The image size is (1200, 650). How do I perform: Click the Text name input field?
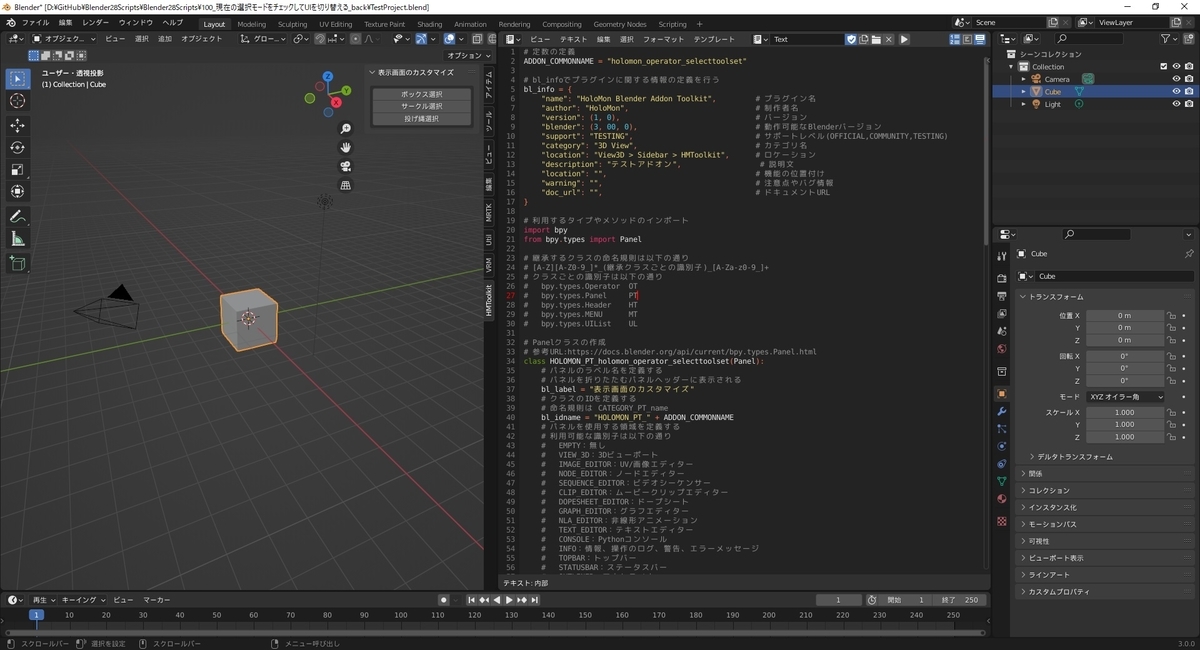point(808,39)
